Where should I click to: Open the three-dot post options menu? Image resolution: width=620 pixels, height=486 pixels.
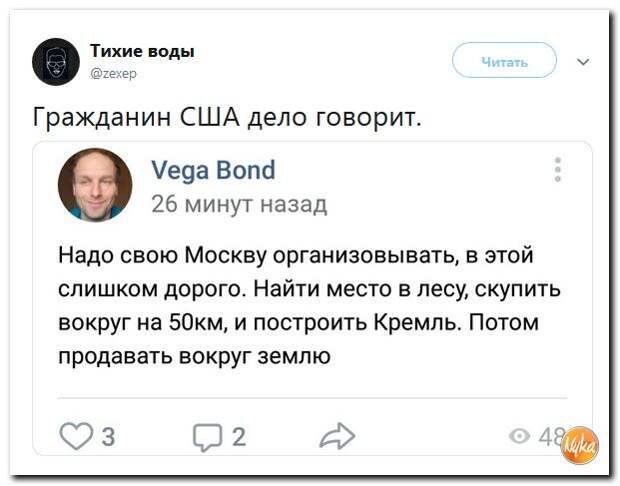point(558,170)
